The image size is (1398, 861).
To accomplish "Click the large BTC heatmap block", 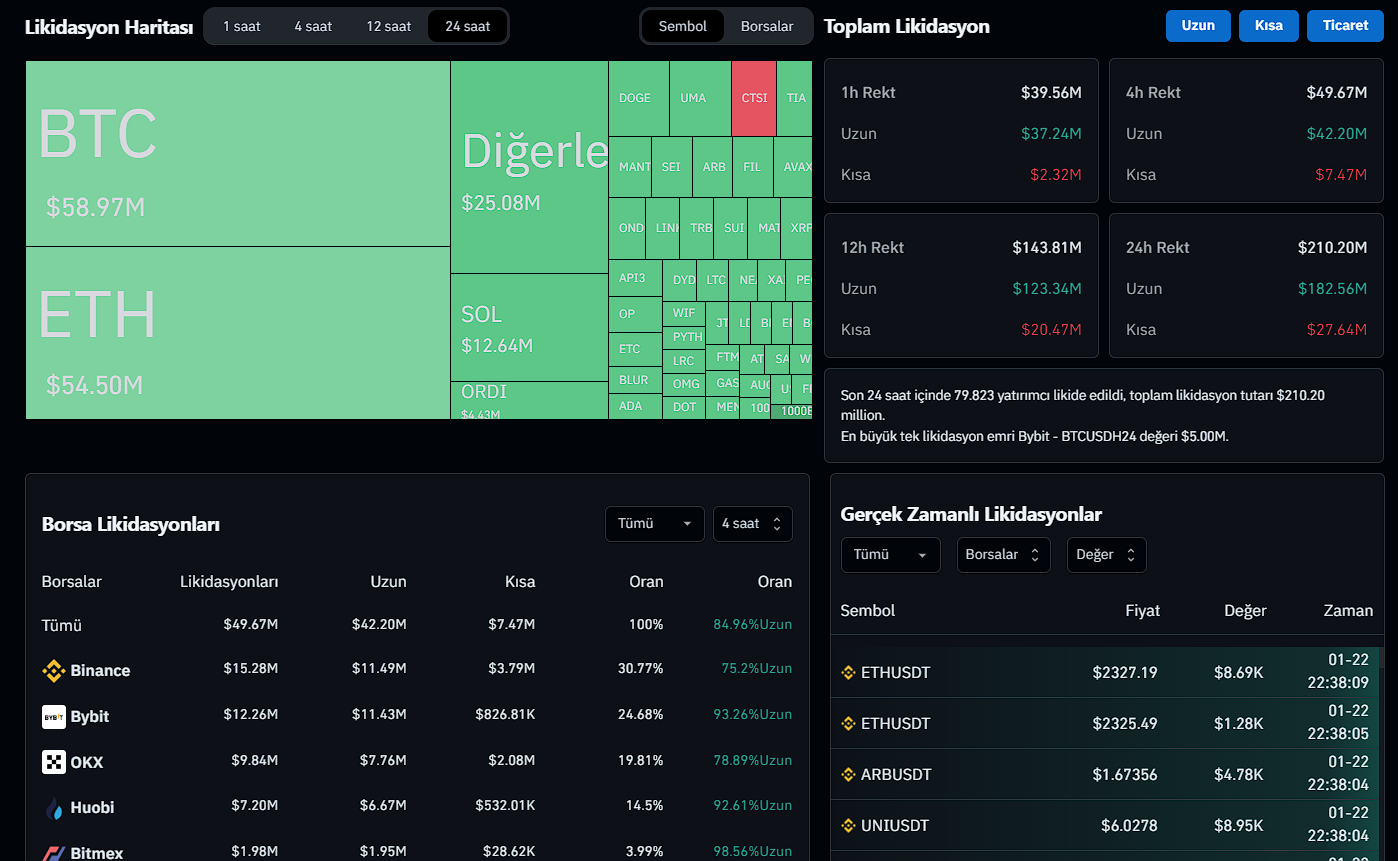I will [237, 153].
